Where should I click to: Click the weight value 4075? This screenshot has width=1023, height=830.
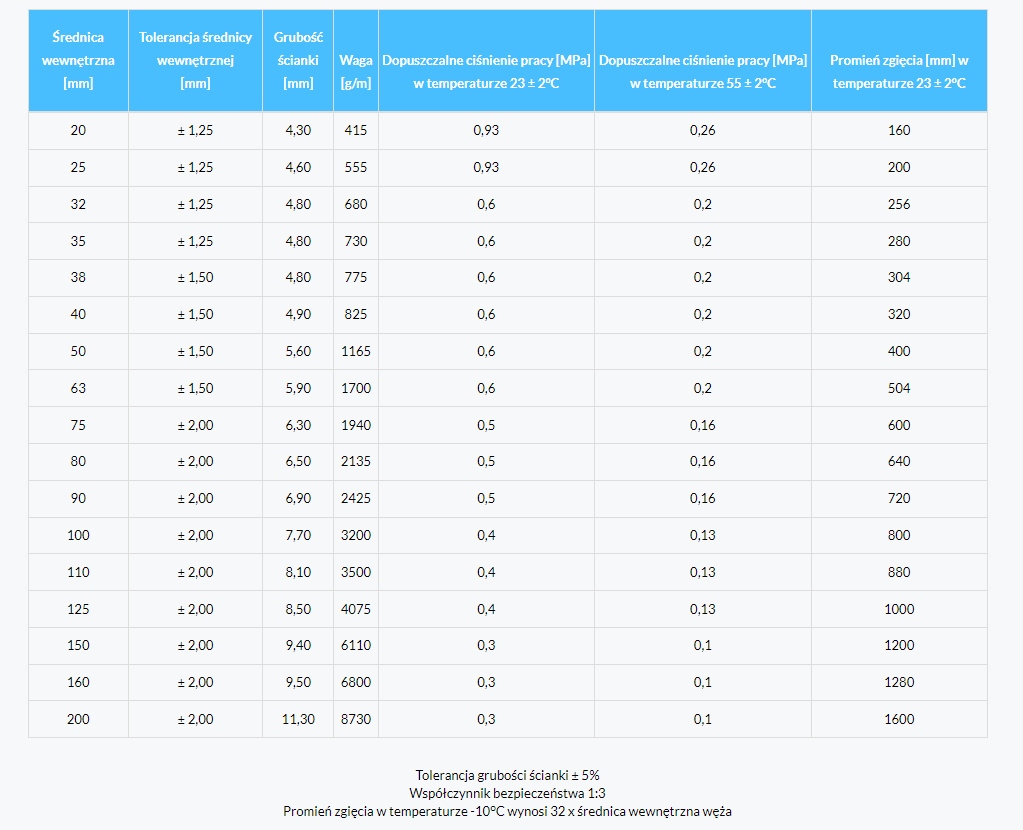tap(356, 609)
